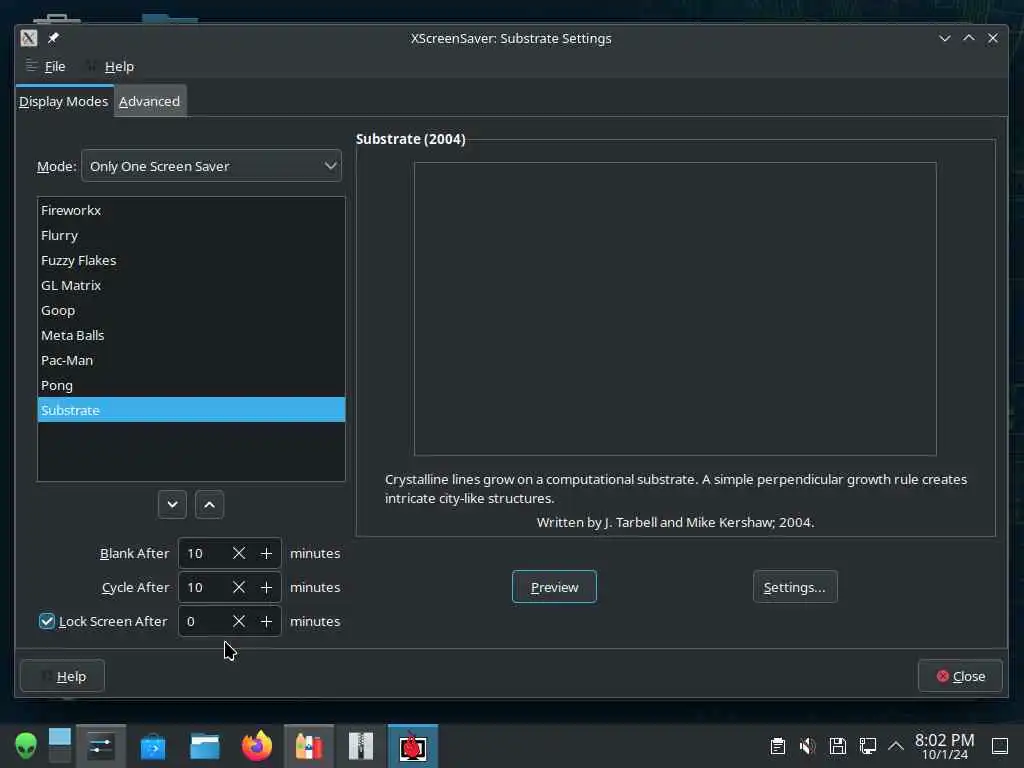Click the Preview button

554,586
